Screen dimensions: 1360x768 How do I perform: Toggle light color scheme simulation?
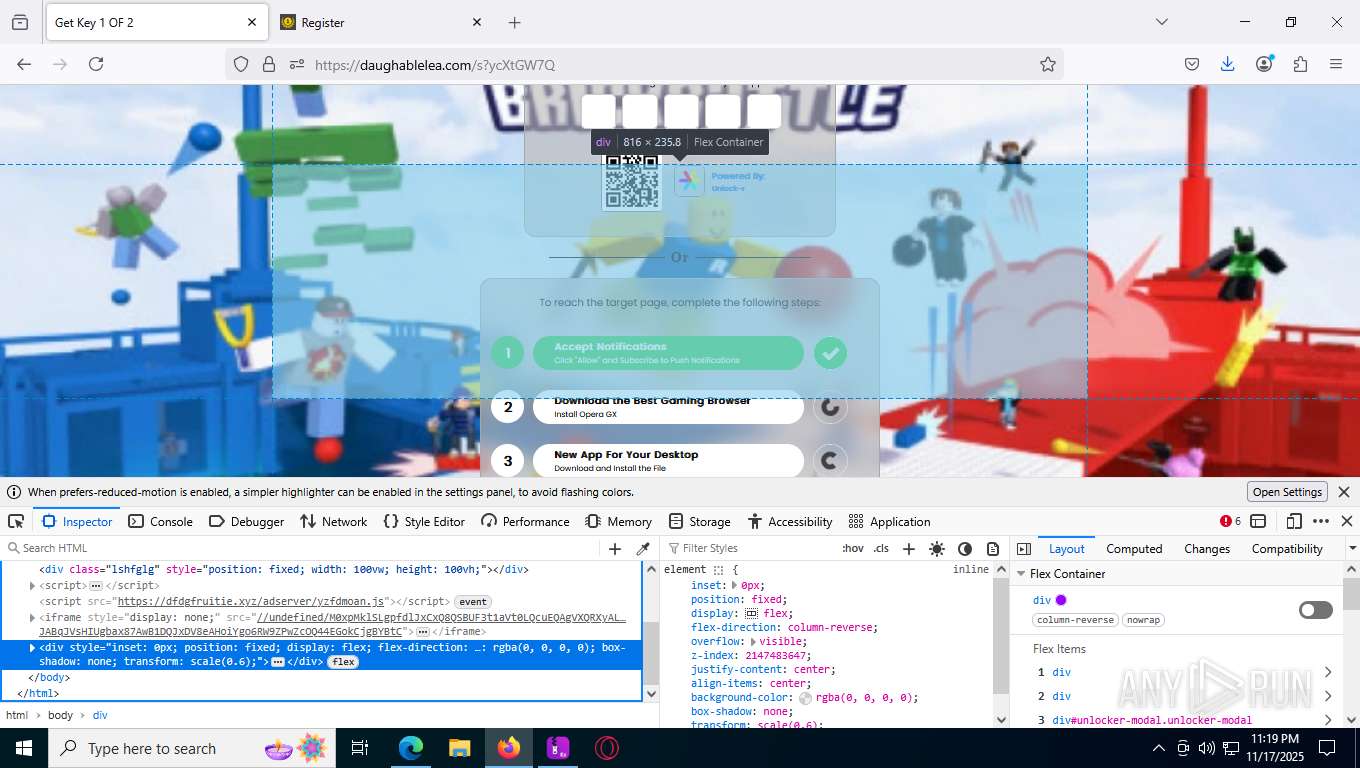(936, 548)
